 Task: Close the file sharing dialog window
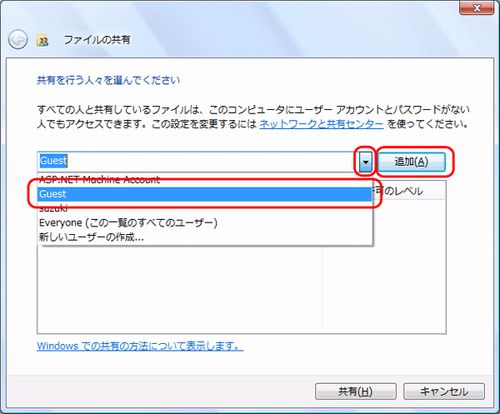pyautogui.click(x=477, y=8)
